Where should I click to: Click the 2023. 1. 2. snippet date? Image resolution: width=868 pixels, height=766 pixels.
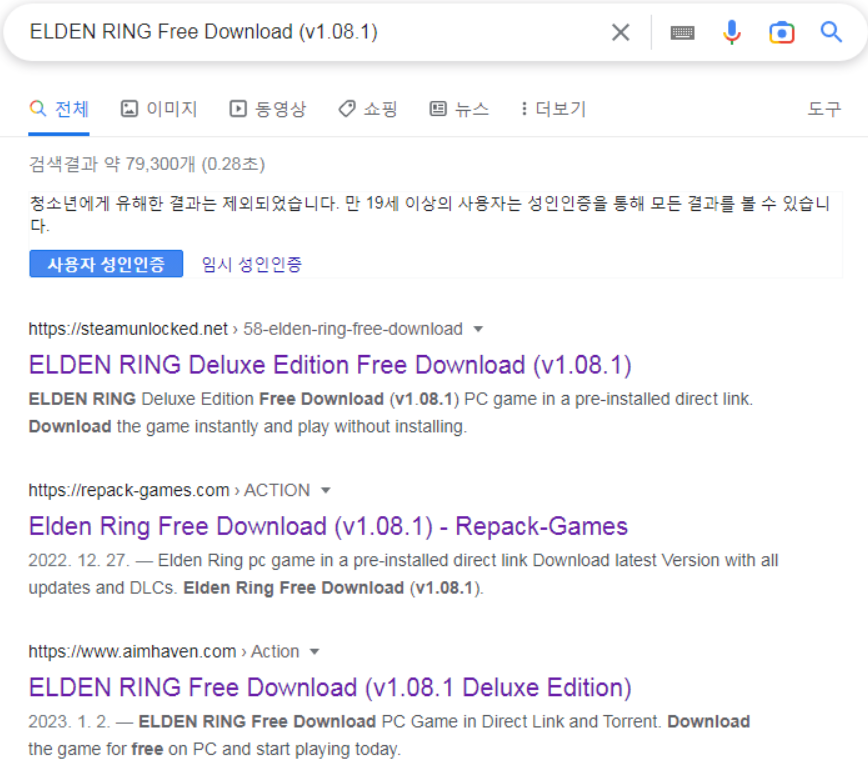[x=69, y=722]
